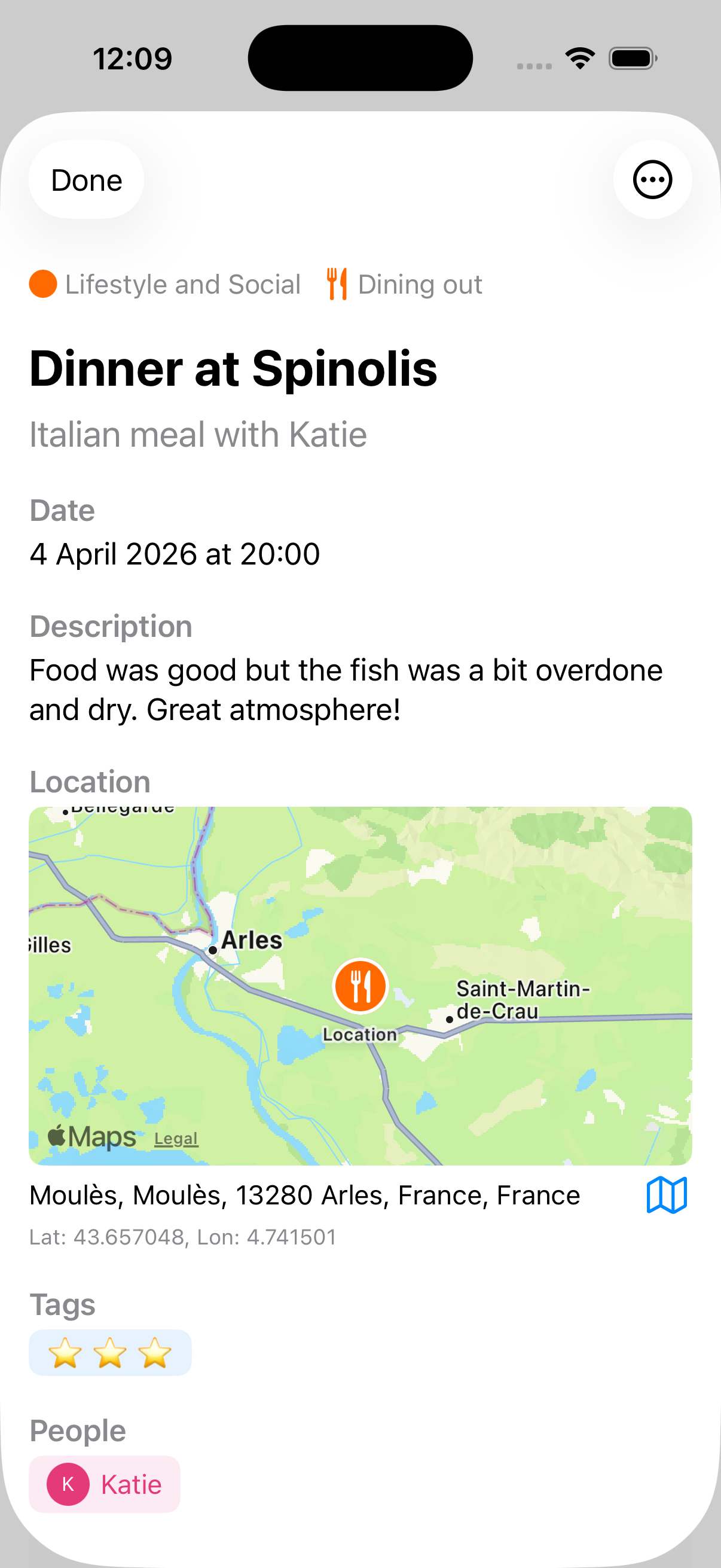Tap the Apple Maps logo
Screen dimensions: 721x1568
tap(93, 1136)
